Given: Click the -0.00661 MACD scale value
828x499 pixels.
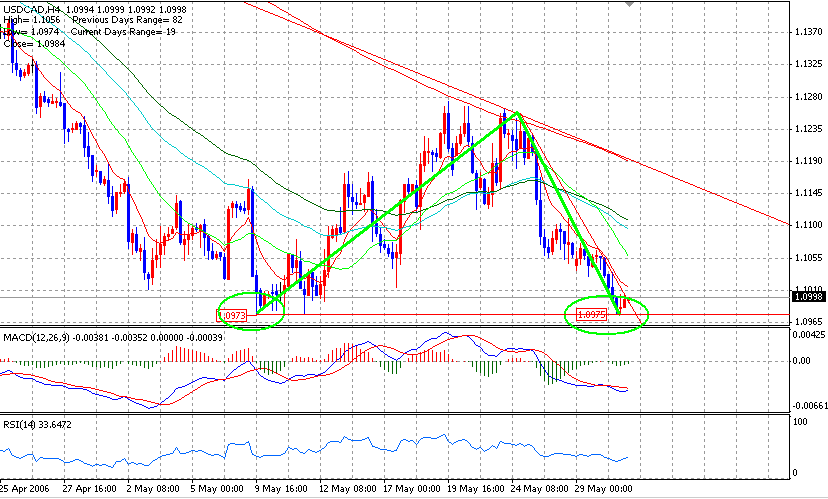Looking at the screenshot, I should click(810, 406).
